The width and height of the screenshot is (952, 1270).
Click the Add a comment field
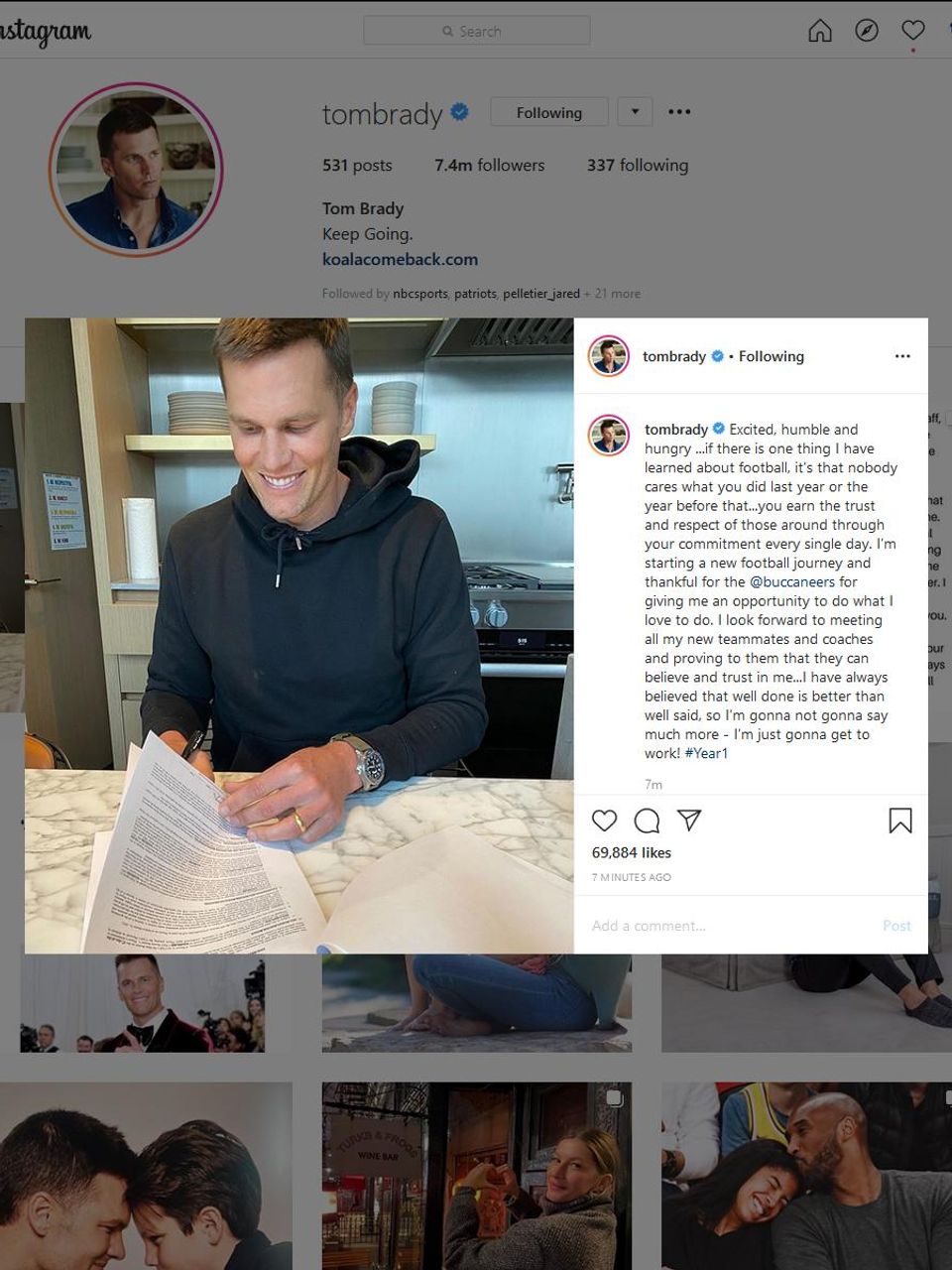(x=729, y=926)
